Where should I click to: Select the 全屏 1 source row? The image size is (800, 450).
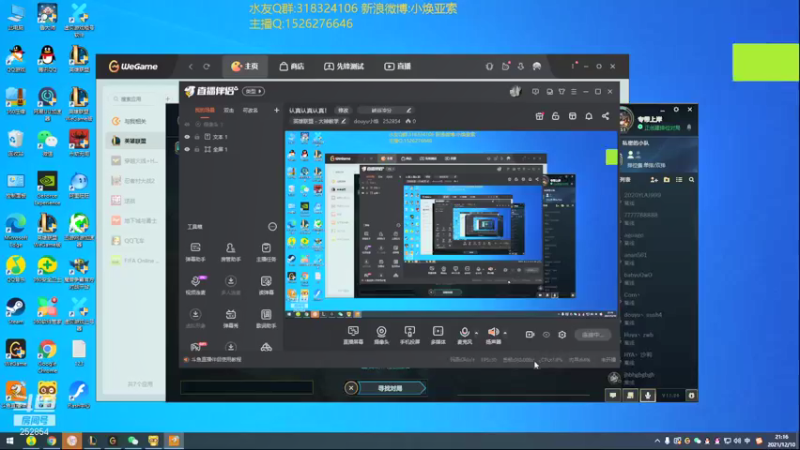232,149
